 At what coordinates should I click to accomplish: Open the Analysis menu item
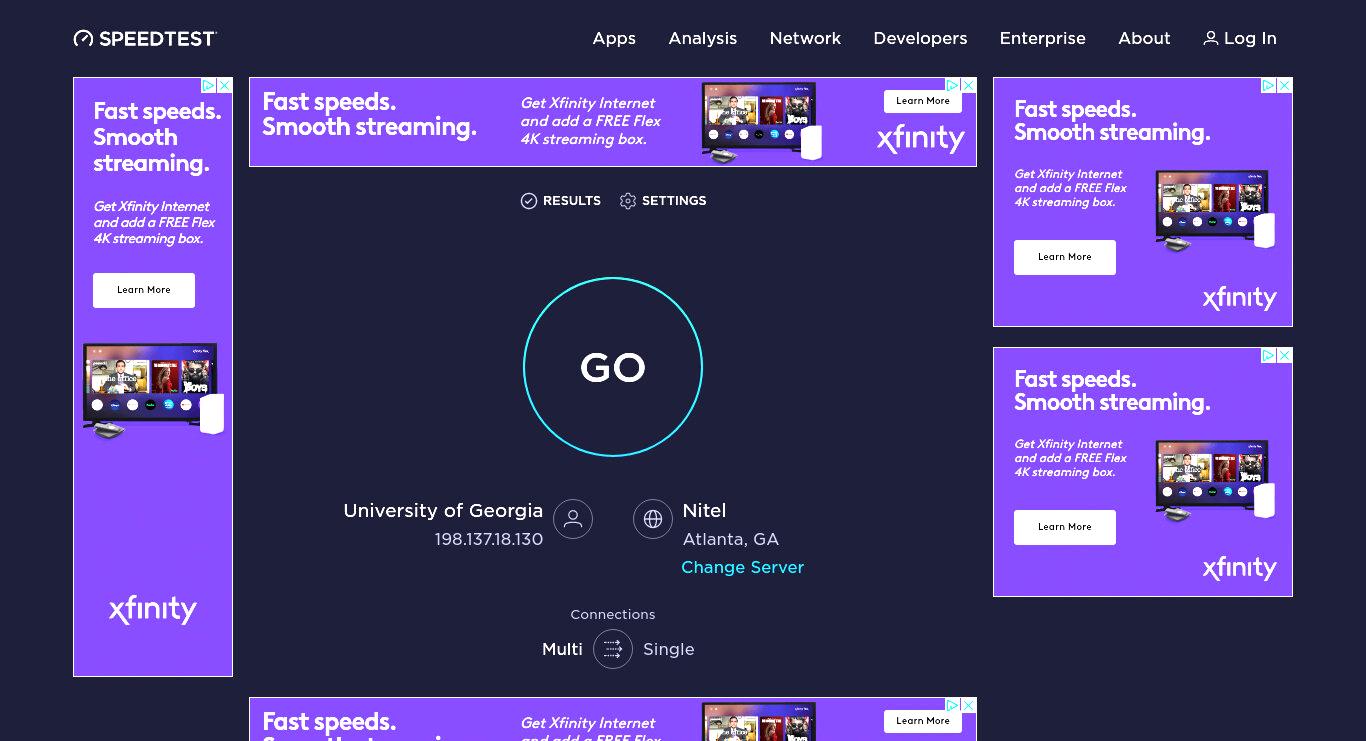tap(703, 38)
